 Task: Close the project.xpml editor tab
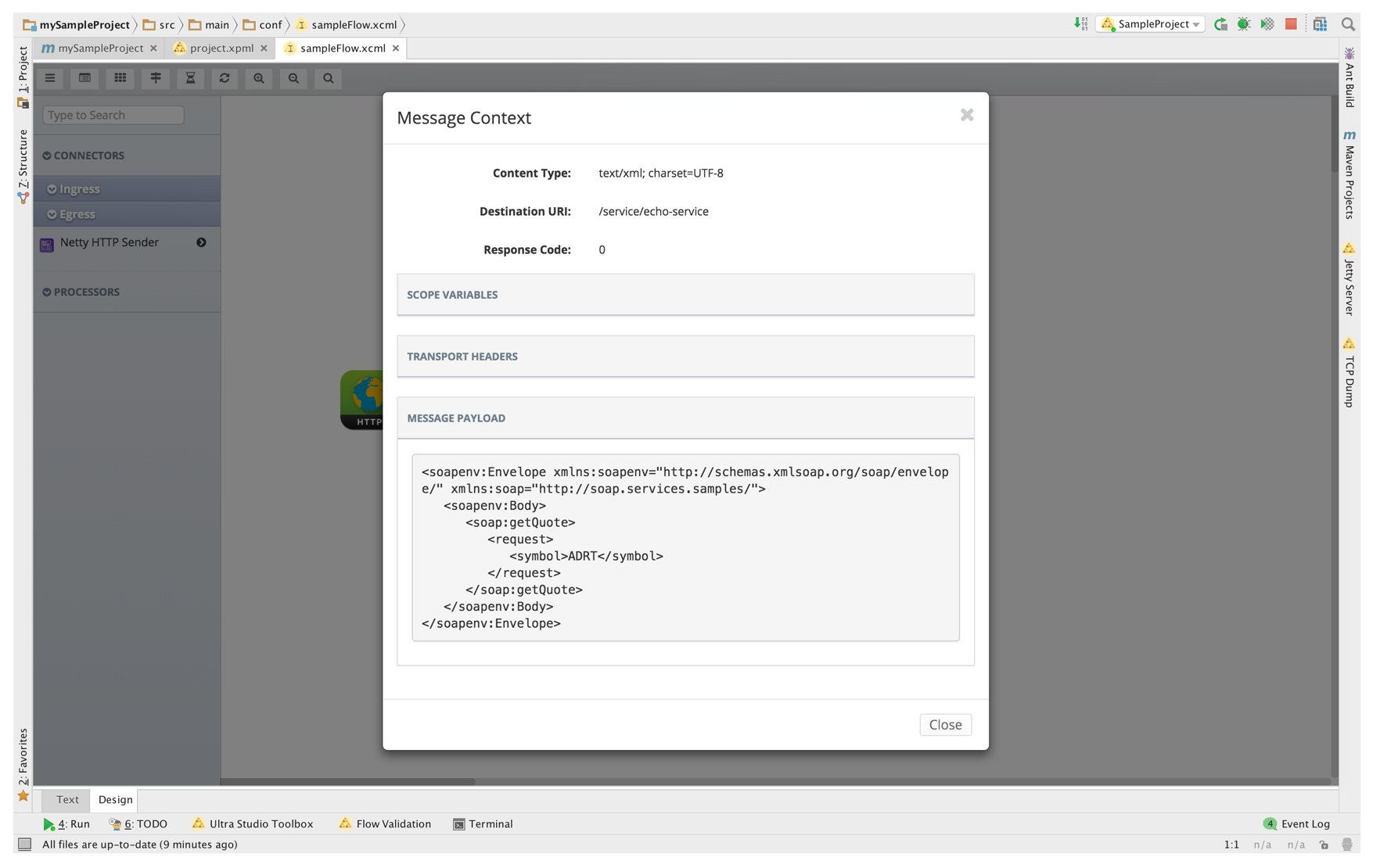[264, 48]
